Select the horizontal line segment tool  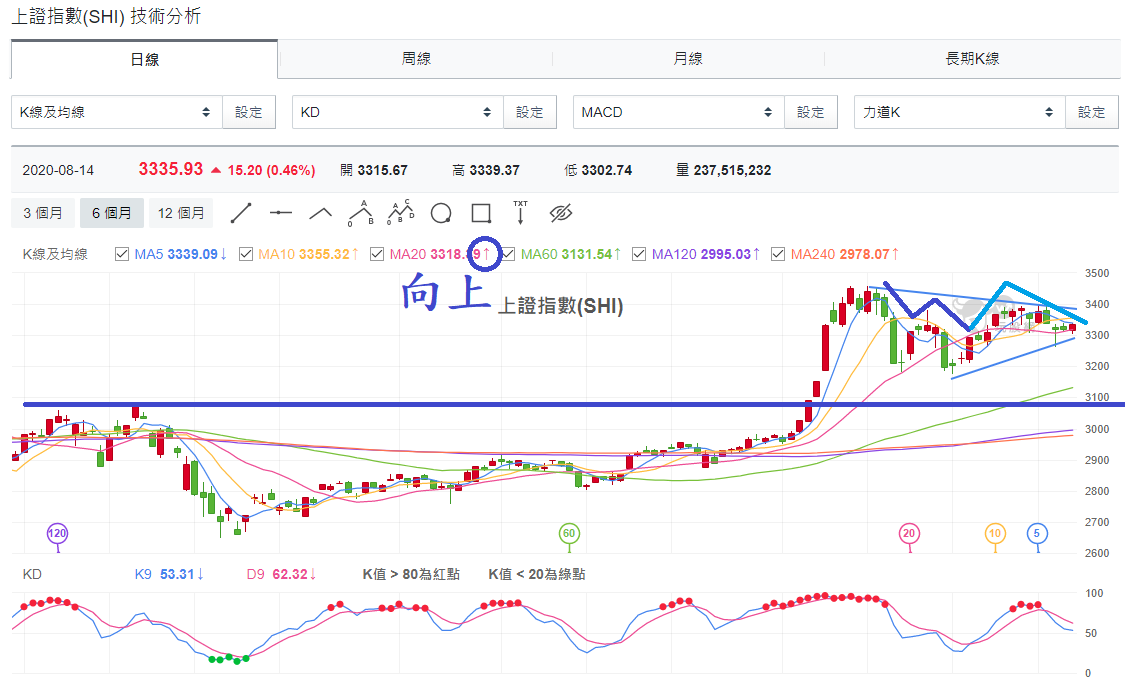click(281, 213)
